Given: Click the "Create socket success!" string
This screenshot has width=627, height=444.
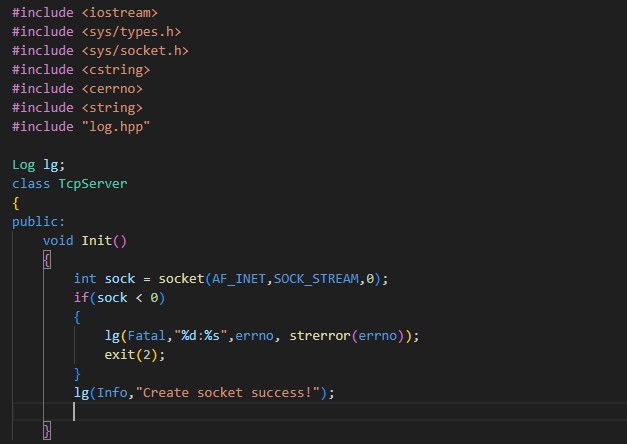Looking at the screenshot, I should point(228,393).
